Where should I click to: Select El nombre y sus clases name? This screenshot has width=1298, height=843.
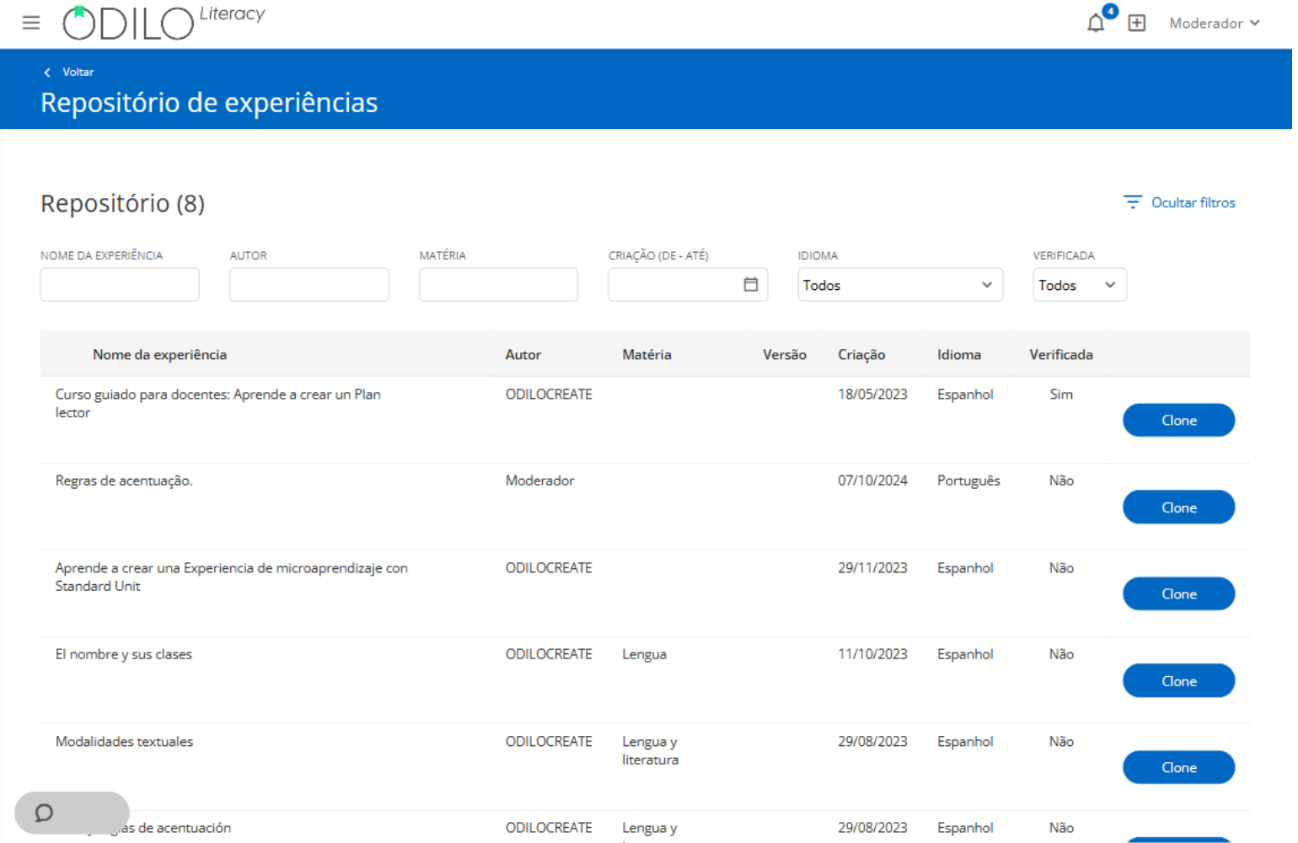pos(124,654)
